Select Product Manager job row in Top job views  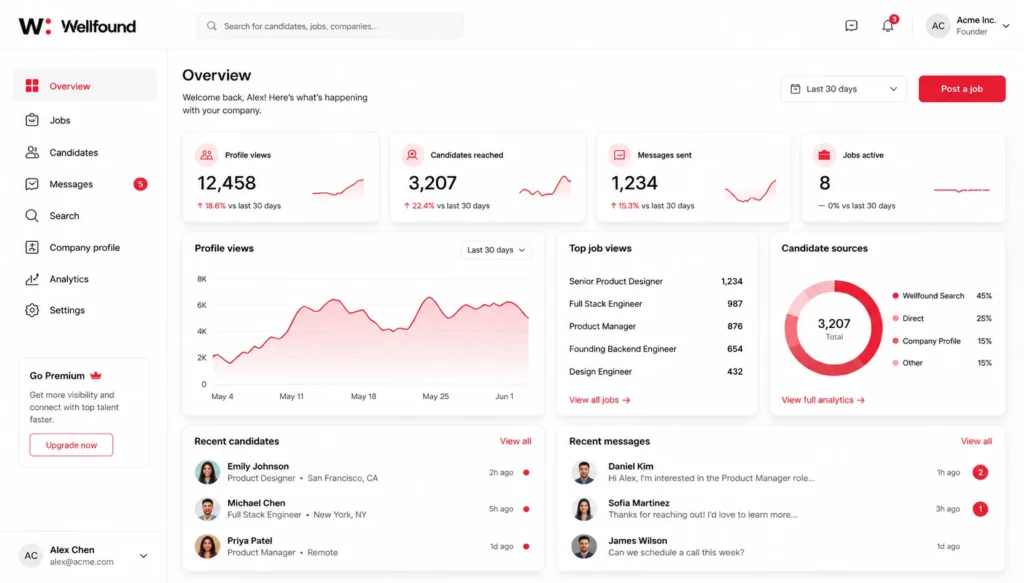coord(656,326)
